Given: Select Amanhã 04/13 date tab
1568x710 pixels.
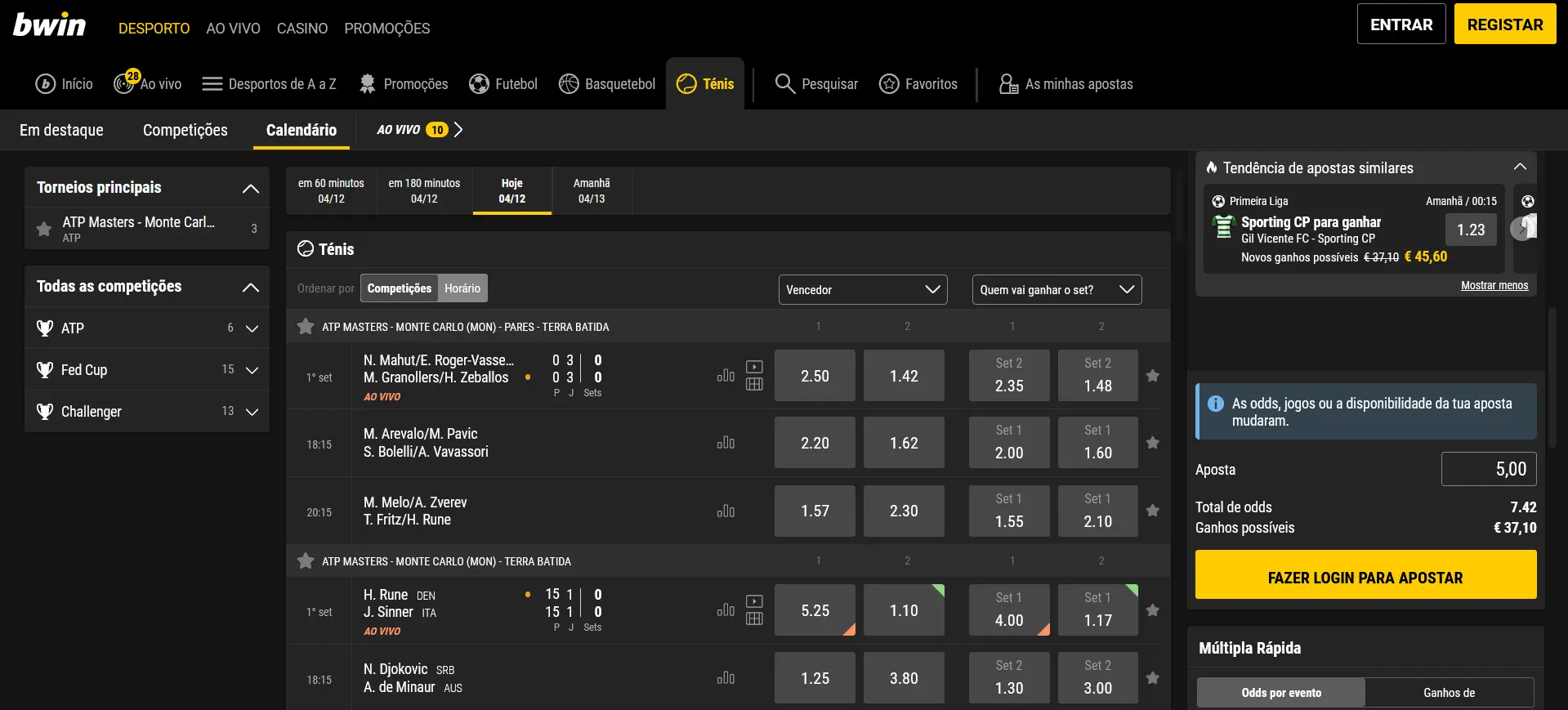Looking at the screenshot, I should point(592,191).
